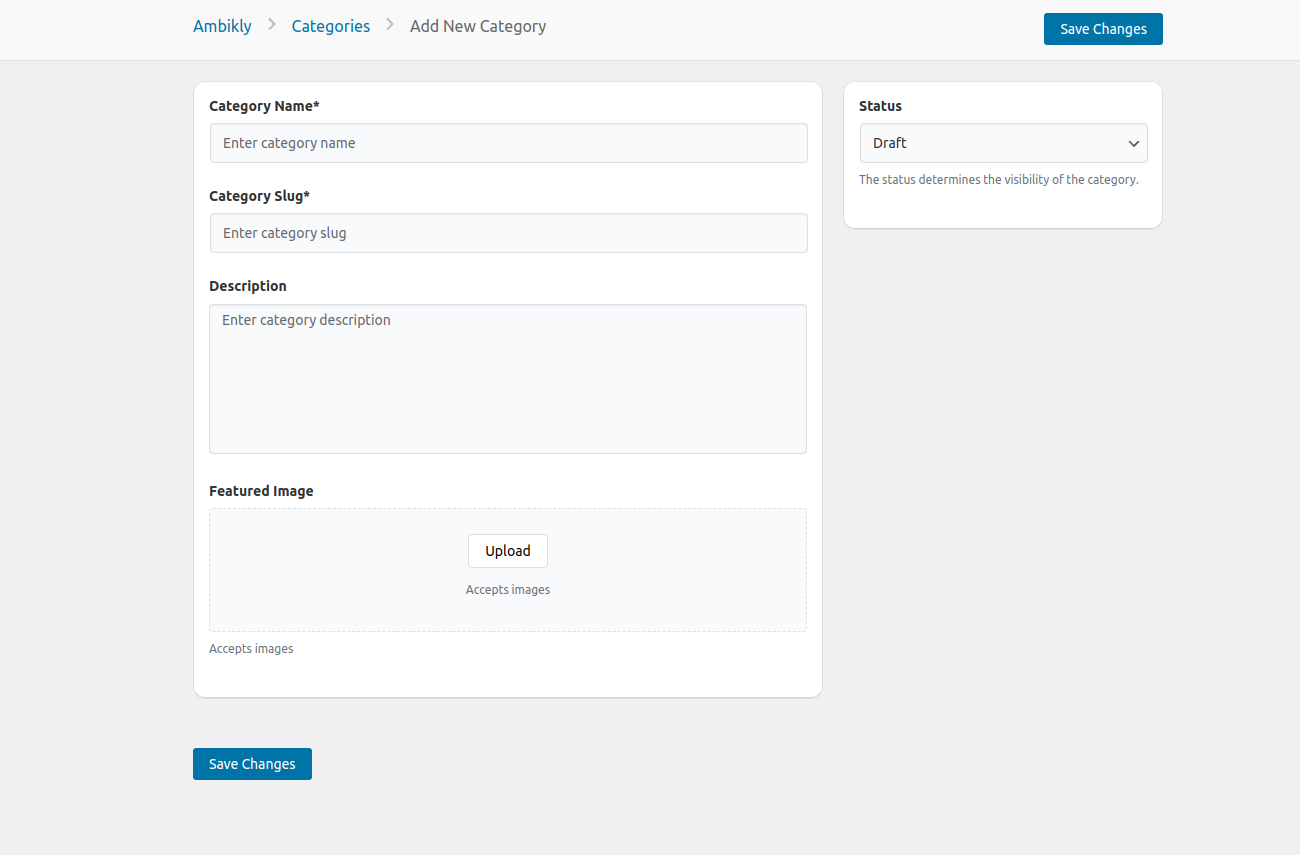1300x855 pixels.
Task: Open the Ambikly breadcrumb link
Action: tap(222, 26)
